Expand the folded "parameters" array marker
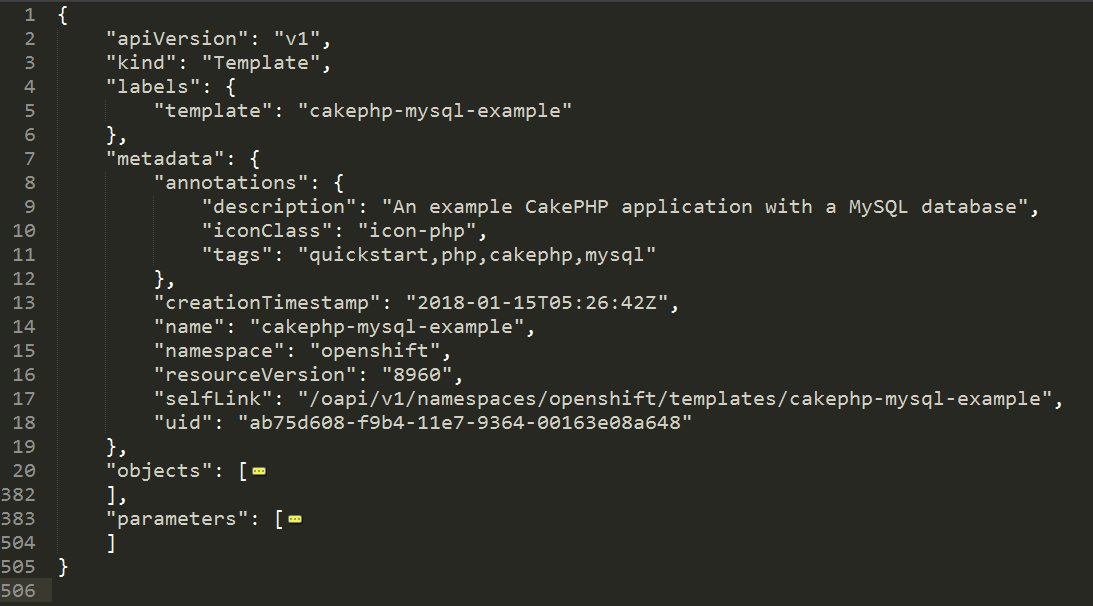 (295, 519)
